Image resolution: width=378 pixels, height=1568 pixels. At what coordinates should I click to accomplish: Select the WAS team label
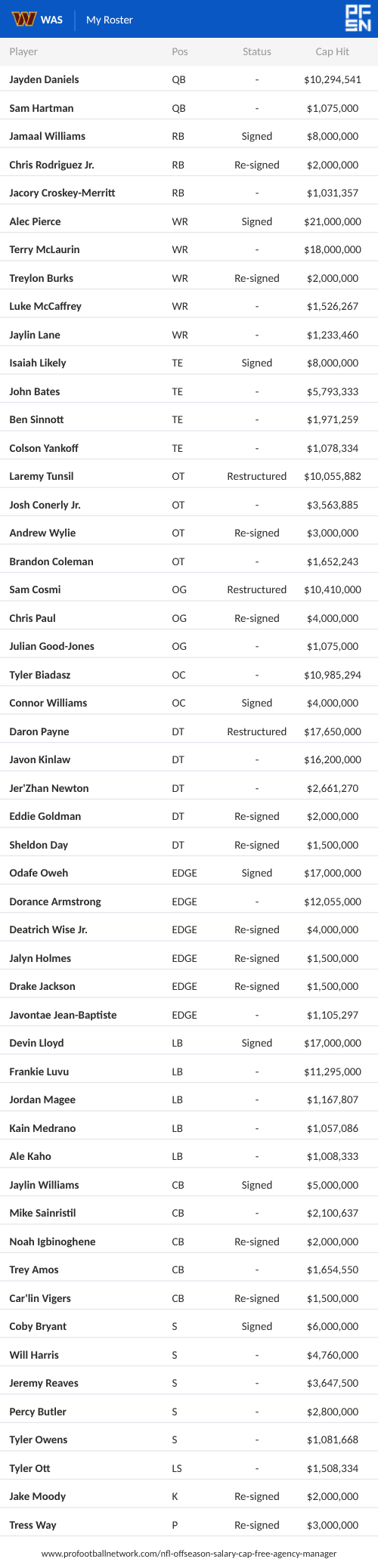52,20
